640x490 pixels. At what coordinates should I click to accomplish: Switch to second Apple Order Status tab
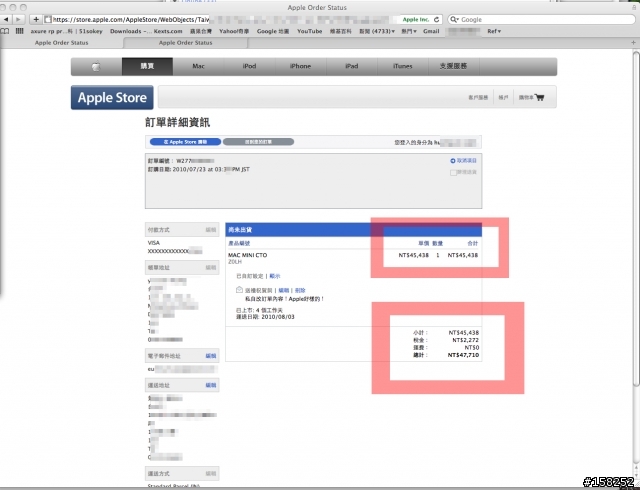click(x=185, y=42)
